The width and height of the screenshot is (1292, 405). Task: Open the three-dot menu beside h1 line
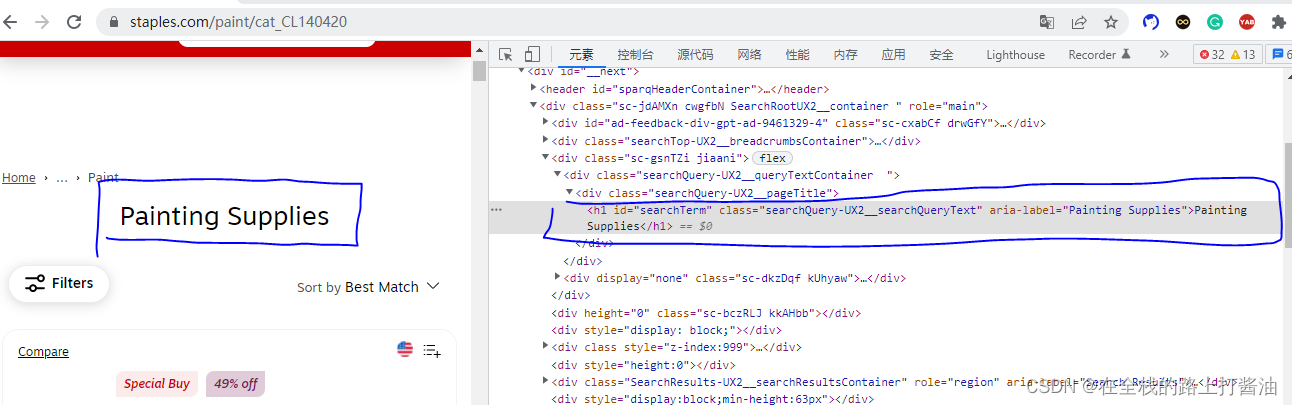(x=496, y=210)
